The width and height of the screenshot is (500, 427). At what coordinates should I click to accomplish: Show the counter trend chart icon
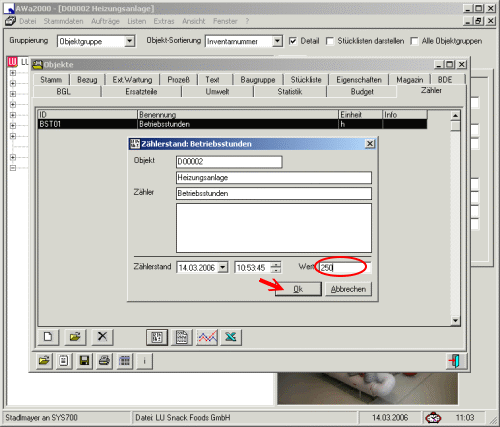(x=207, y=337)
